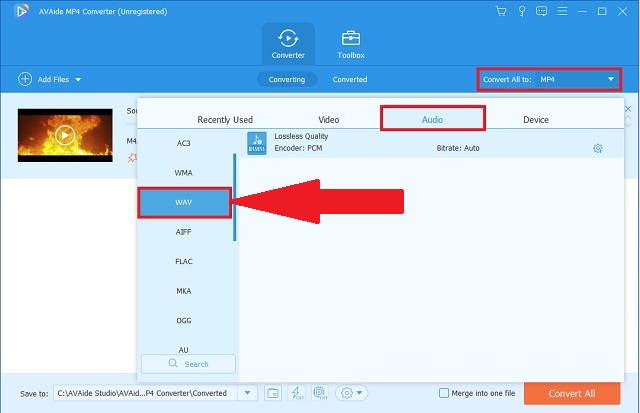Expand the Add Files dropdown arrow
640x413 pixels.
78,80
